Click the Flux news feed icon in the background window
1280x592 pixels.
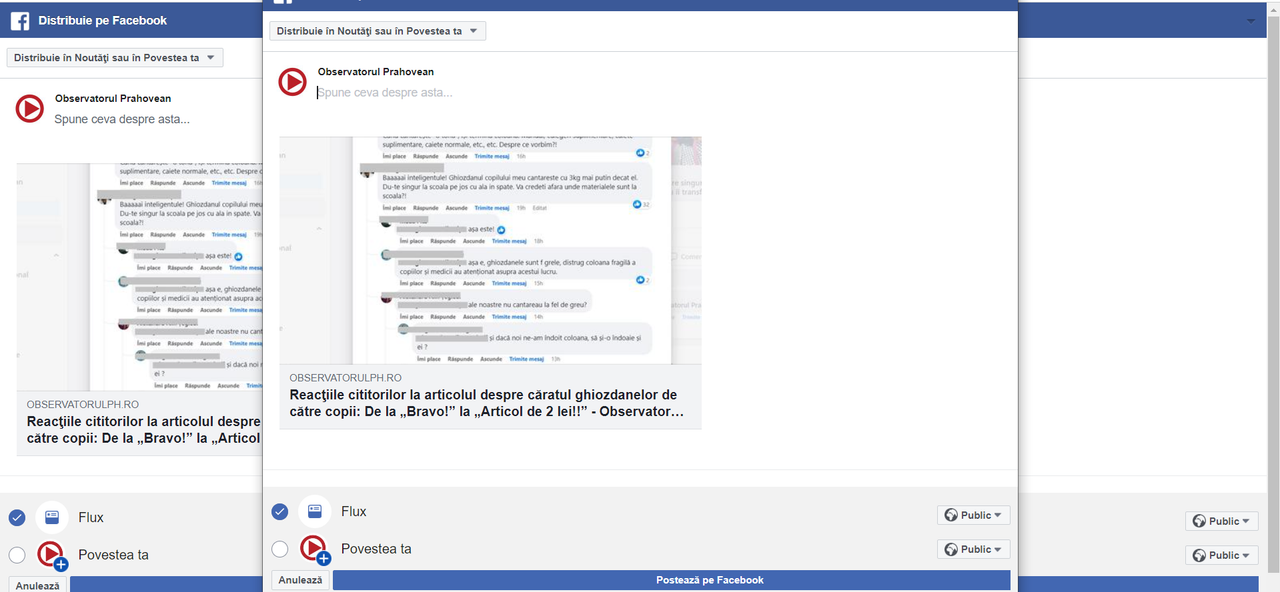click(52, 517)
